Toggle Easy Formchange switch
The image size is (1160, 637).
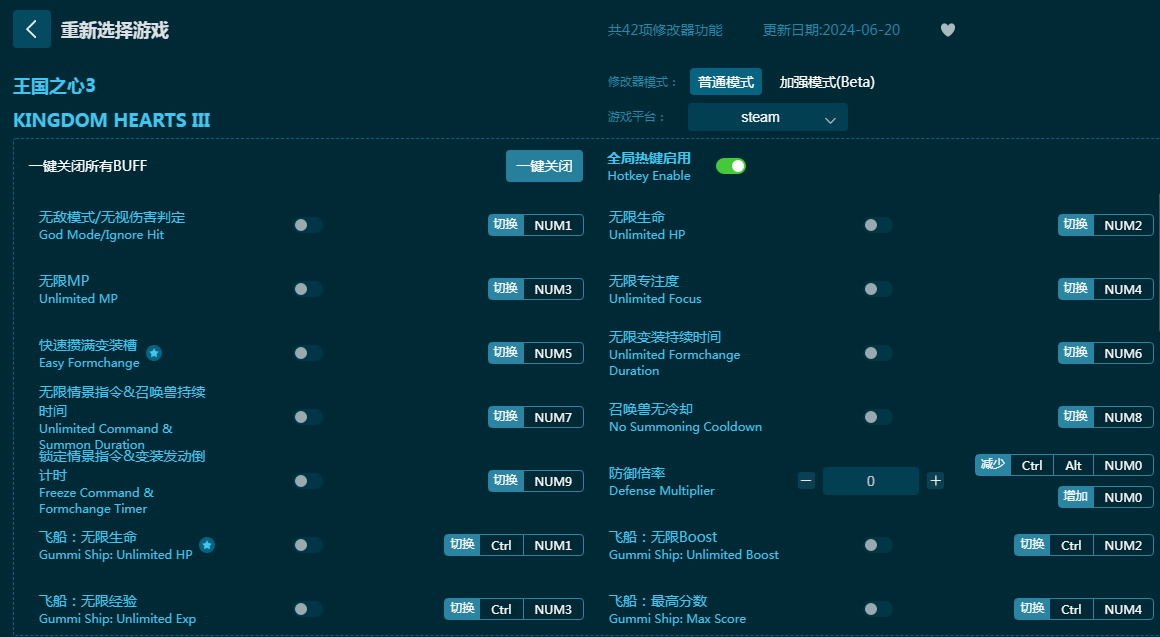[308, 353]
